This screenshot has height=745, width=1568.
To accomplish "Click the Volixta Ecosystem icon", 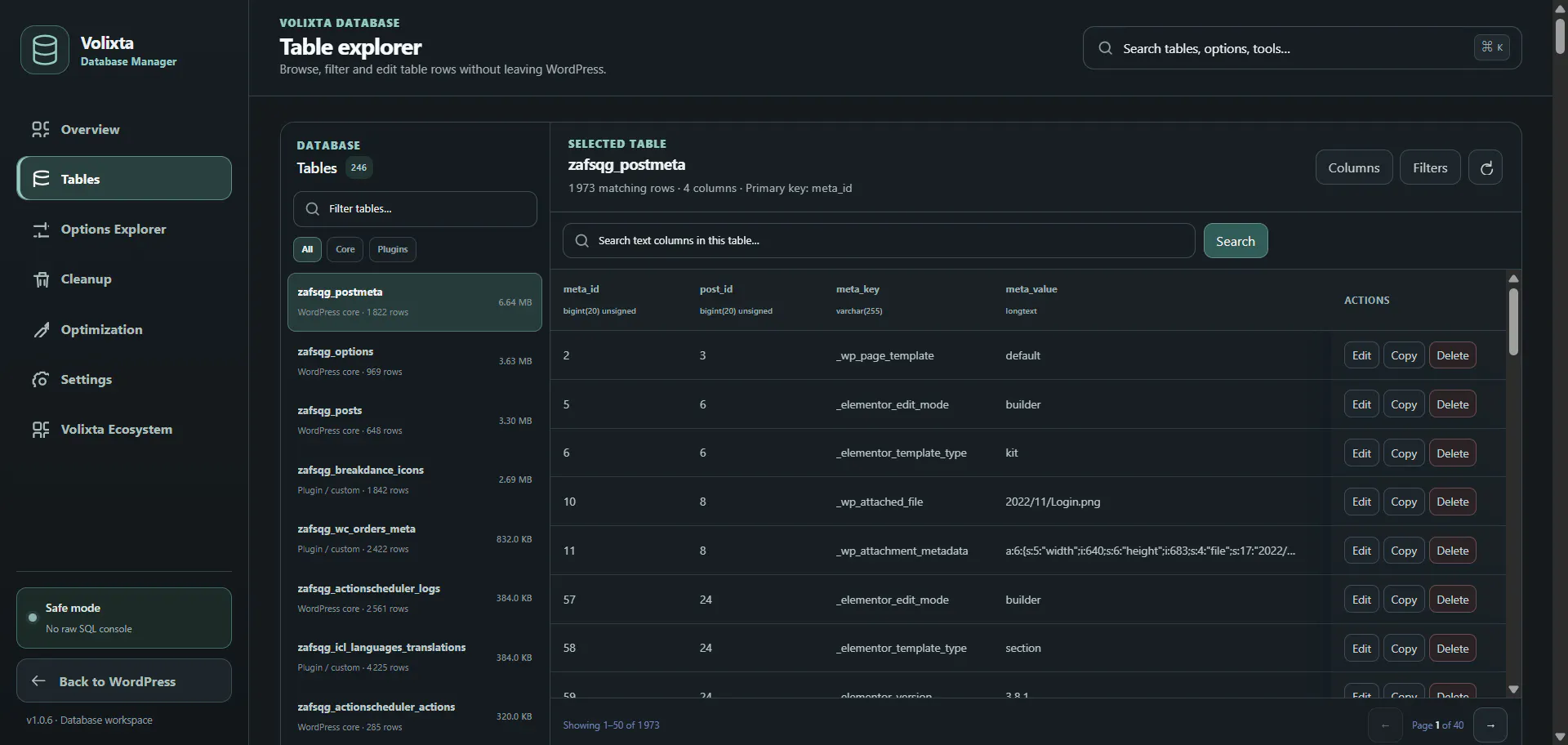I will 41,430.
